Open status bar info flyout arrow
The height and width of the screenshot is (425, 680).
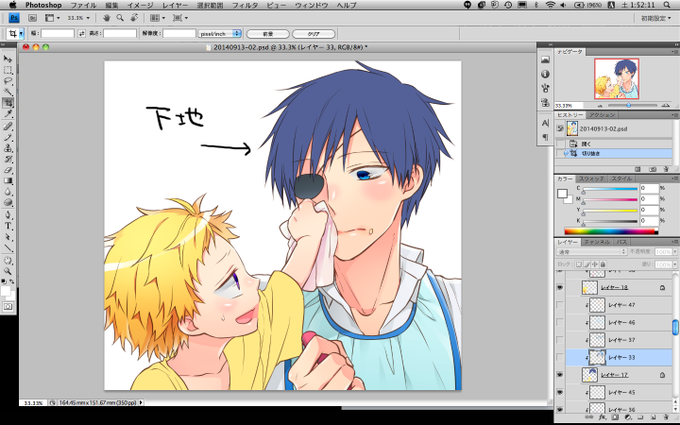pyautogui.click(x=141, y=402)
